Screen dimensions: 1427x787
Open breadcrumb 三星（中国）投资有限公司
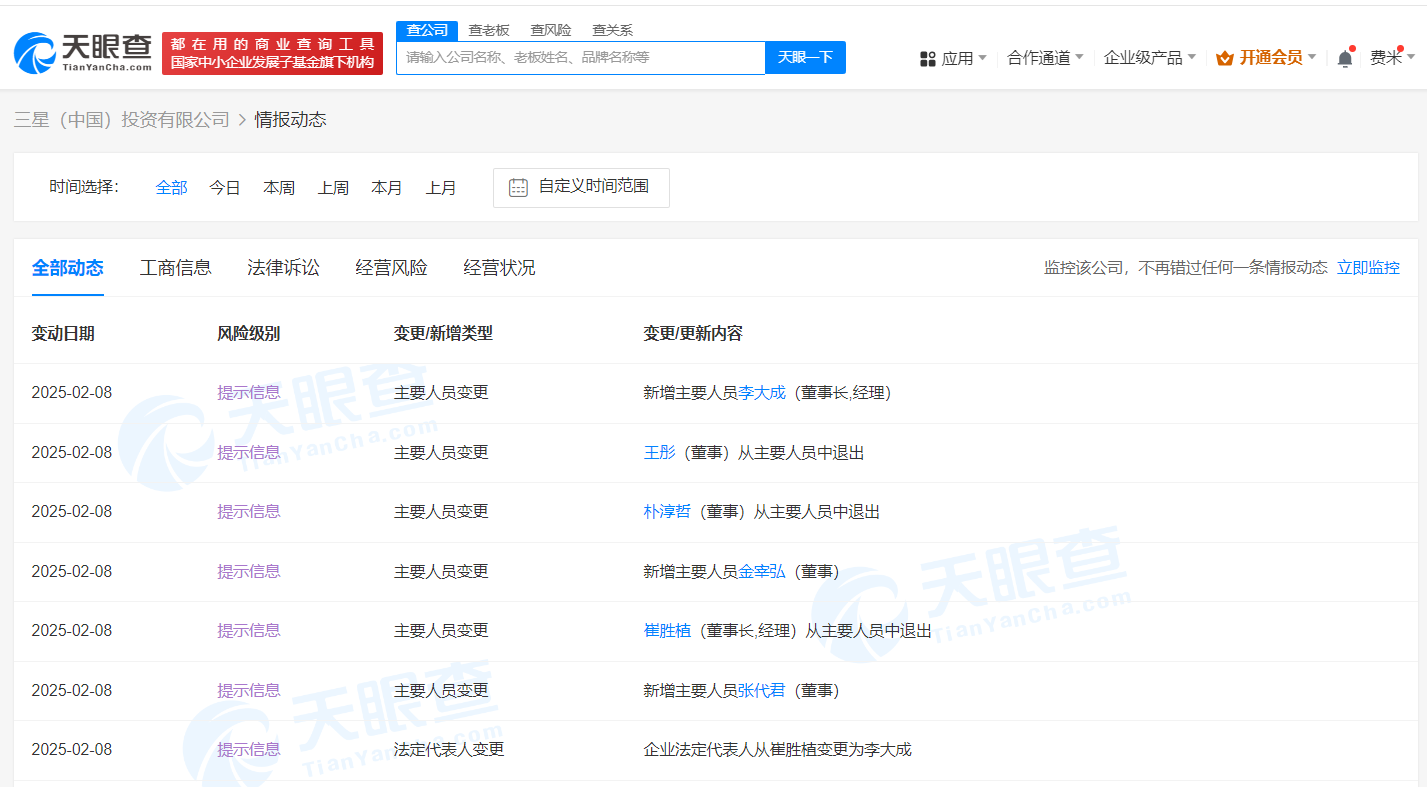[x=122, y=120]
